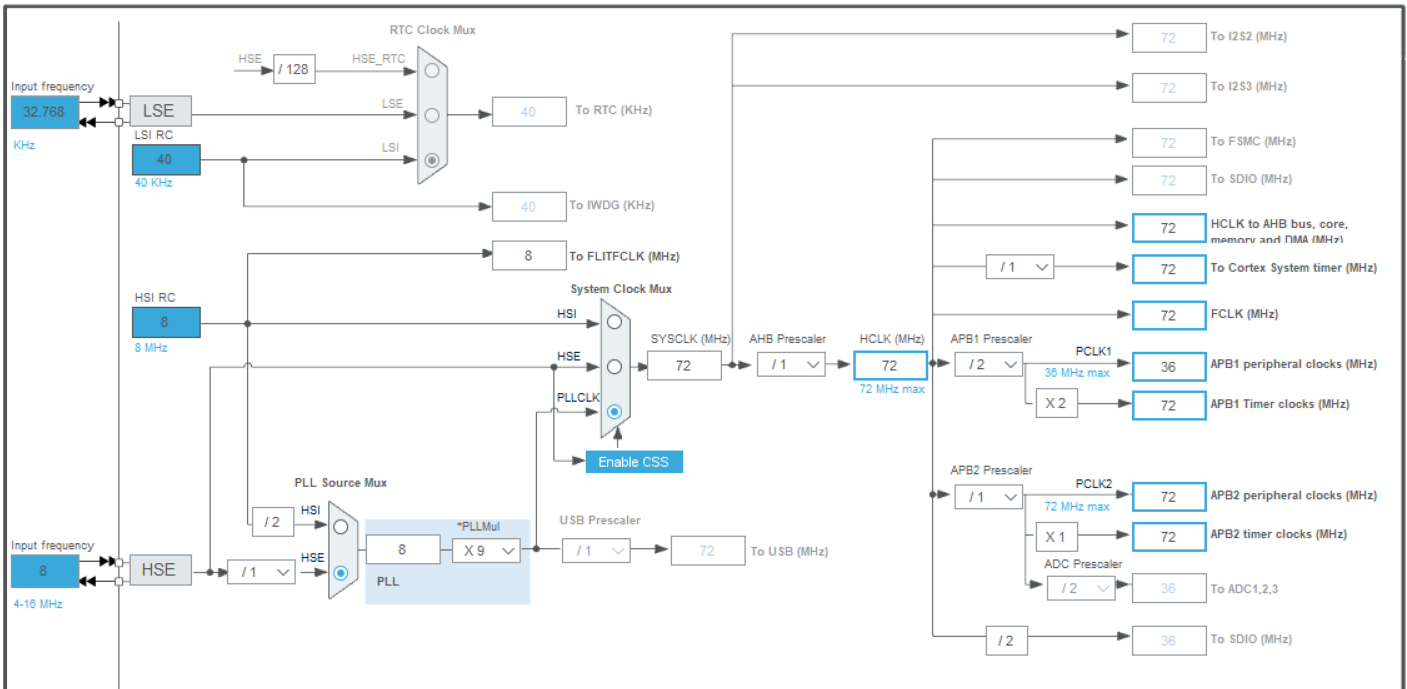Edit the 32.768 KHz LSE input frequency
Viewport: 1407px width, 689px height.
pos(44,113)
